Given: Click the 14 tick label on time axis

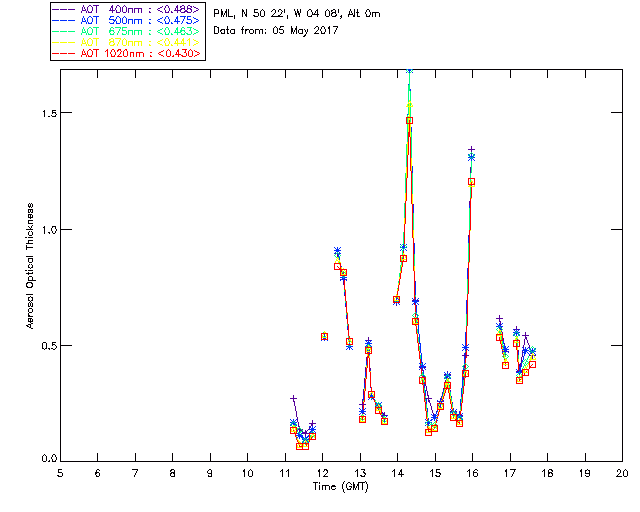Looking at the screenshot, I should click(397, 472).
